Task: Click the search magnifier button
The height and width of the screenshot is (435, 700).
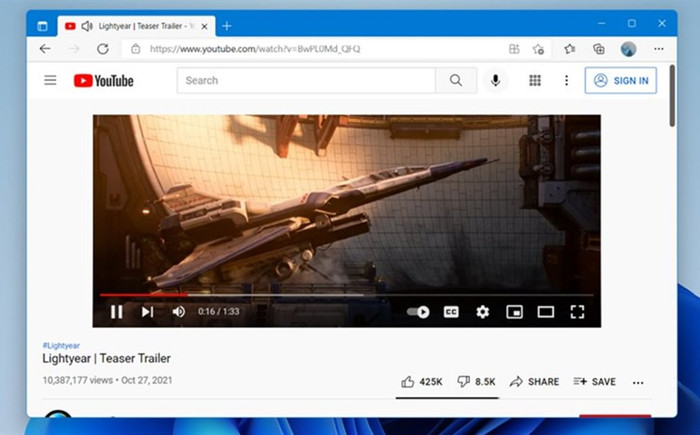Action: click(456, 80)
